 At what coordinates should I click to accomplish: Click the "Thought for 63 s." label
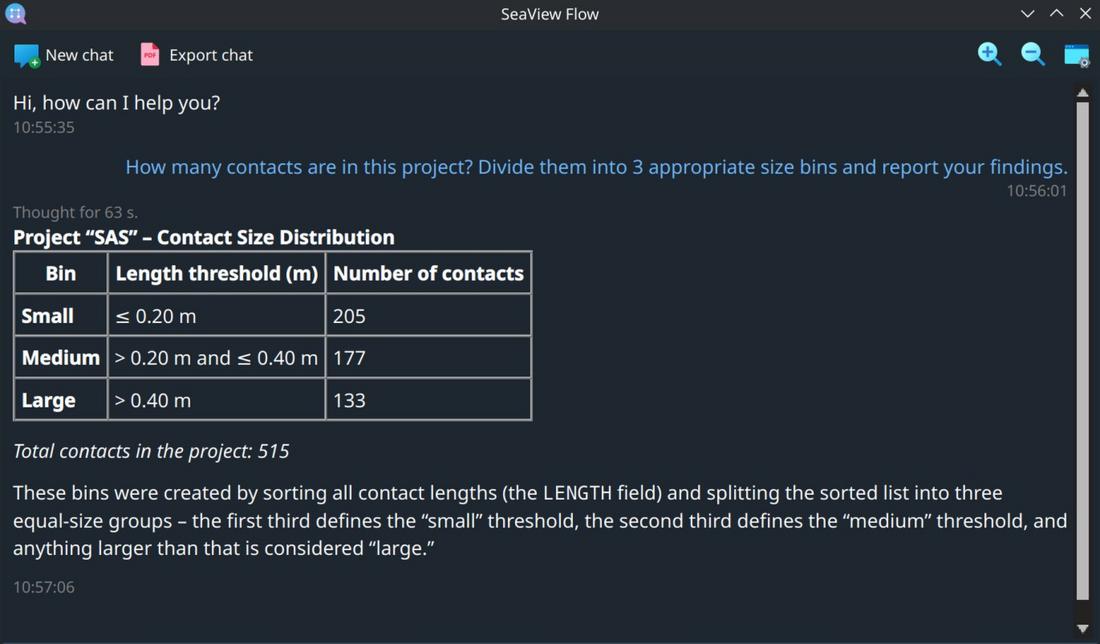point(75,212)
